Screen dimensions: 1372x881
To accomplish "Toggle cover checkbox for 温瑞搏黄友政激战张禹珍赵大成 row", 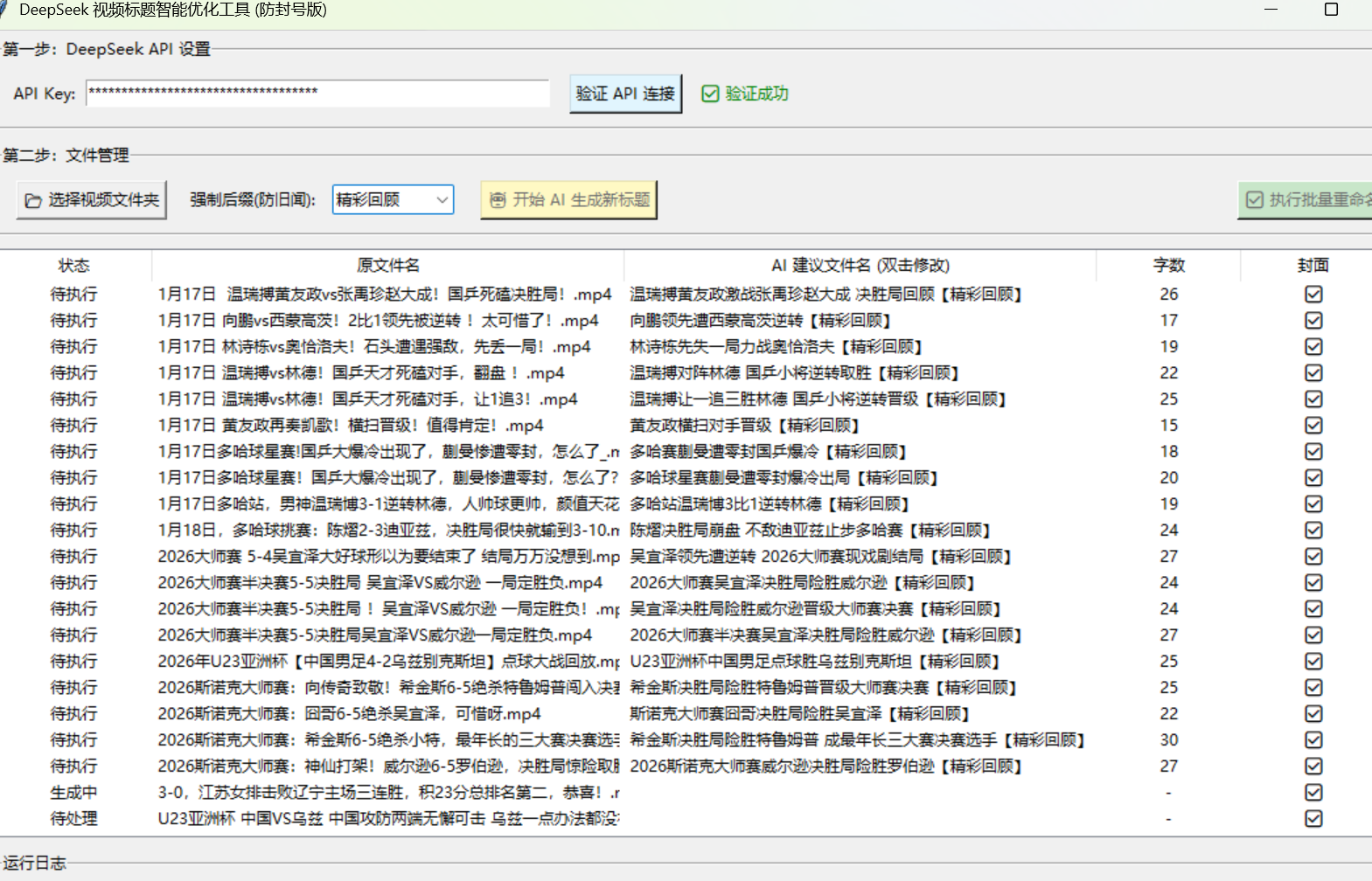I will 1313,295.
